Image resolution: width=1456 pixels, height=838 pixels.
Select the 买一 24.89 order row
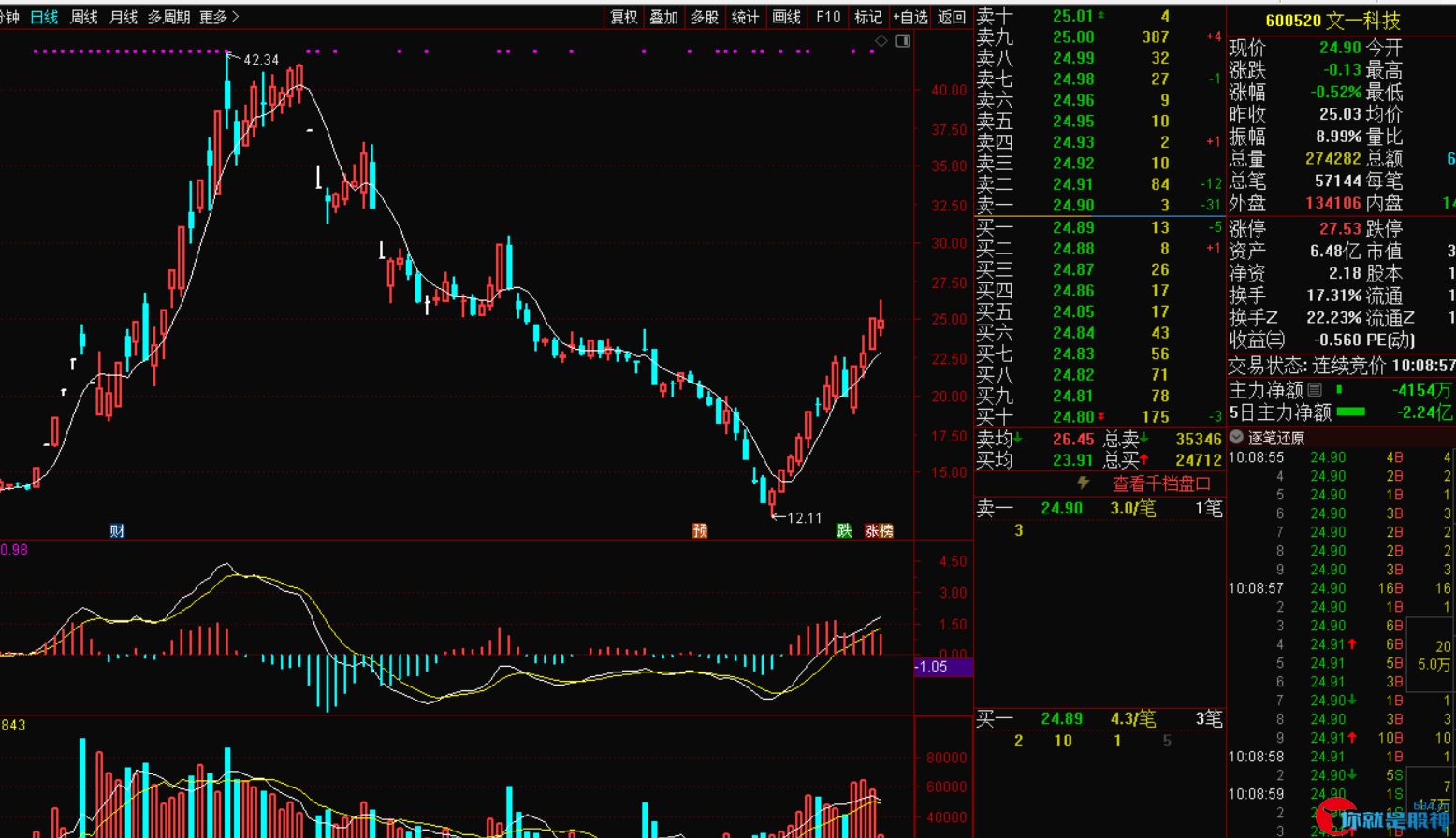tap(1099, 227)
